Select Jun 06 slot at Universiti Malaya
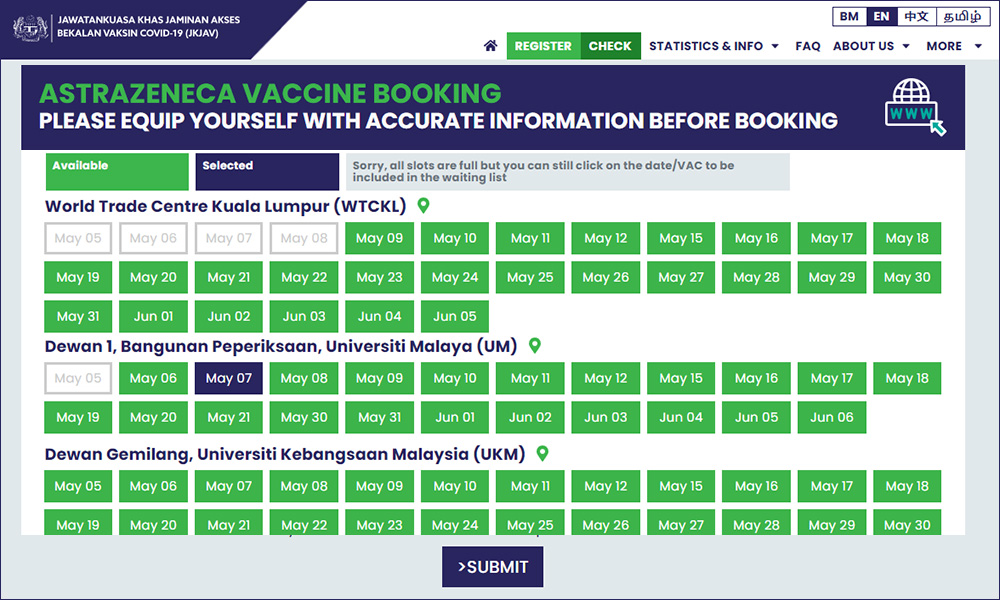 [x=832, y=418]
